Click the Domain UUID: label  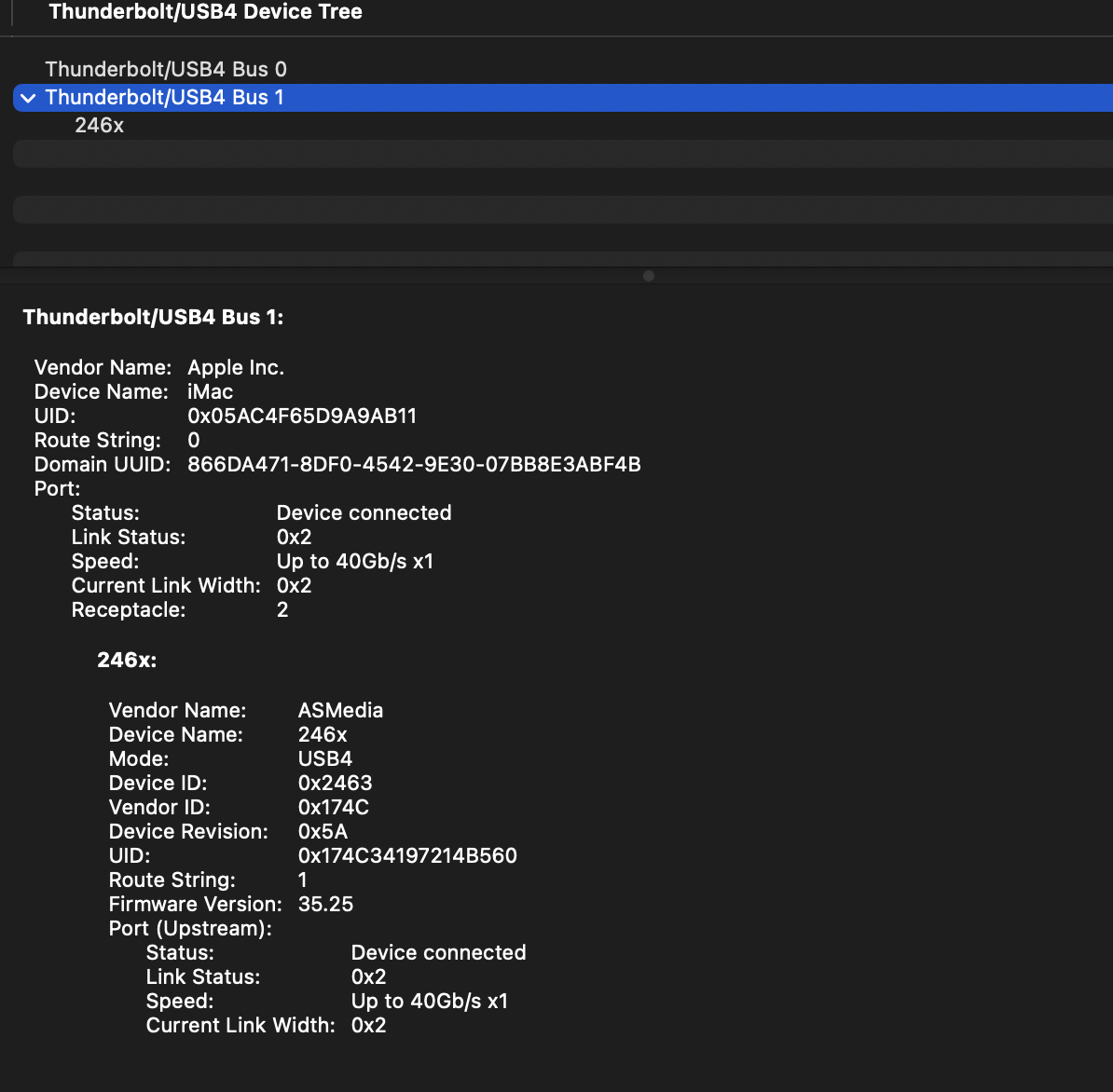tap(103, 465)
